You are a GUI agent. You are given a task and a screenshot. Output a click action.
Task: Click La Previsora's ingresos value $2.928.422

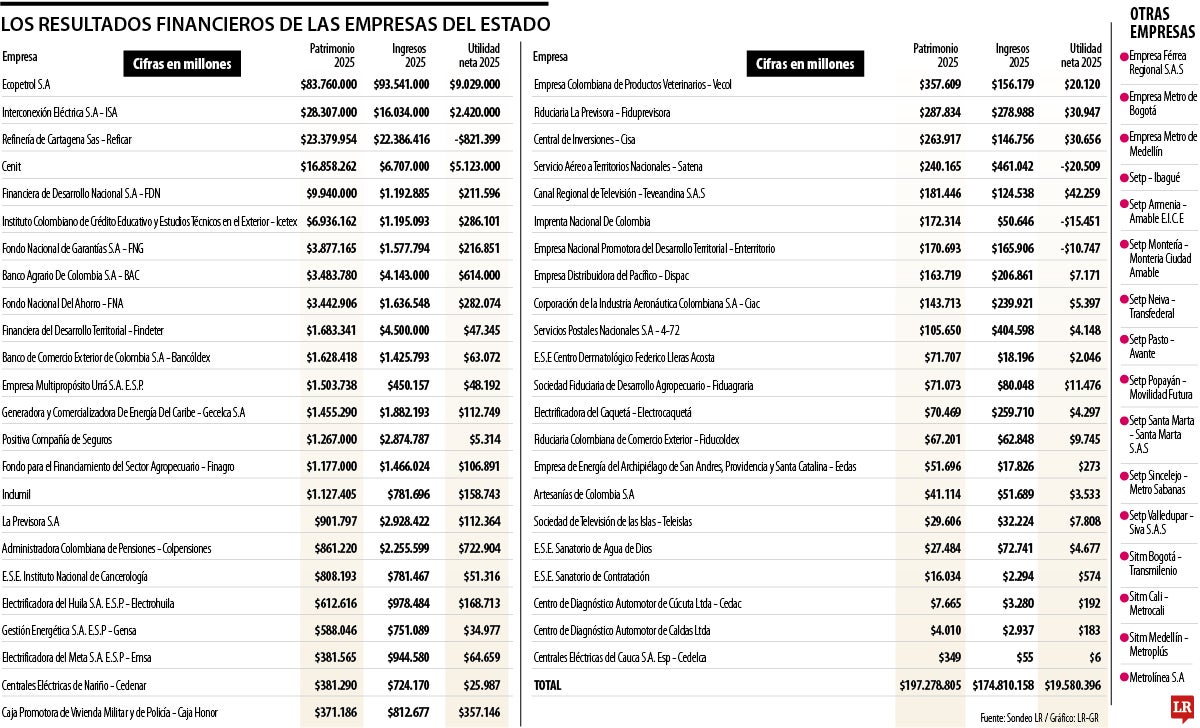pos(404,521)
